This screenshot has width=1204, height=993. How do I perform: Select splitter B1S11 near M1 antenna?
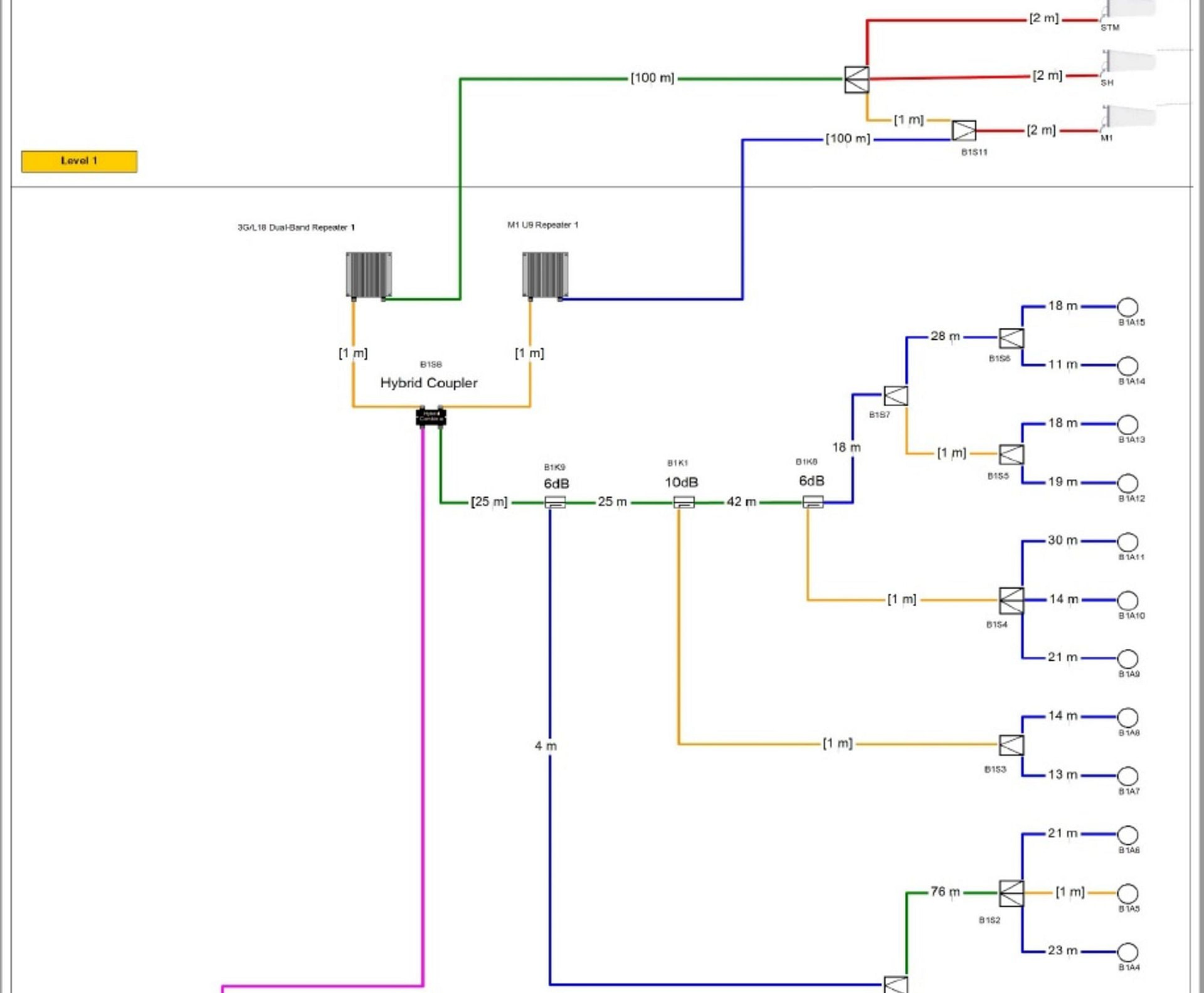964,130
